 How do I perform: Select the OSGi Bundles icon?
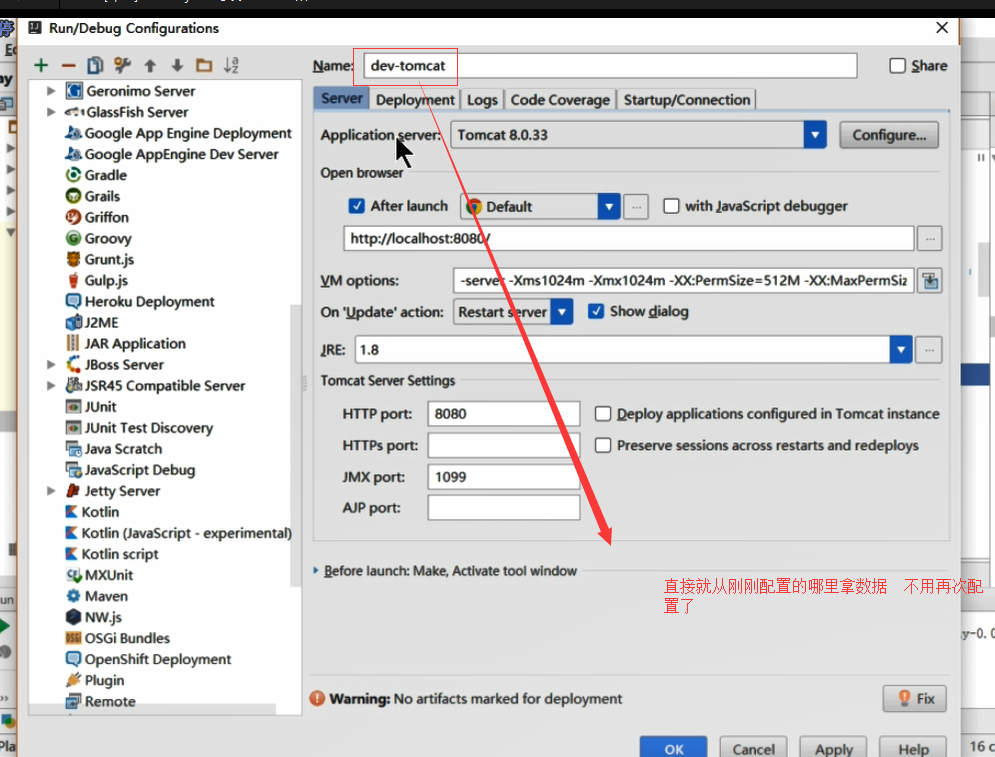[74, 638]
